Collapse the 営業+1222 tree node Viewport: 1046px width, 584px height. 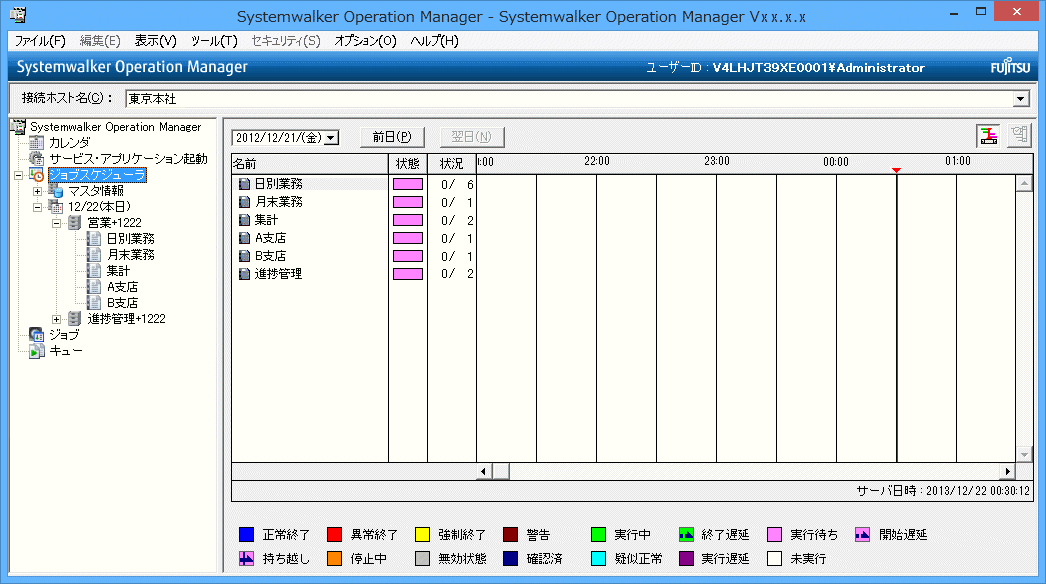56,223
